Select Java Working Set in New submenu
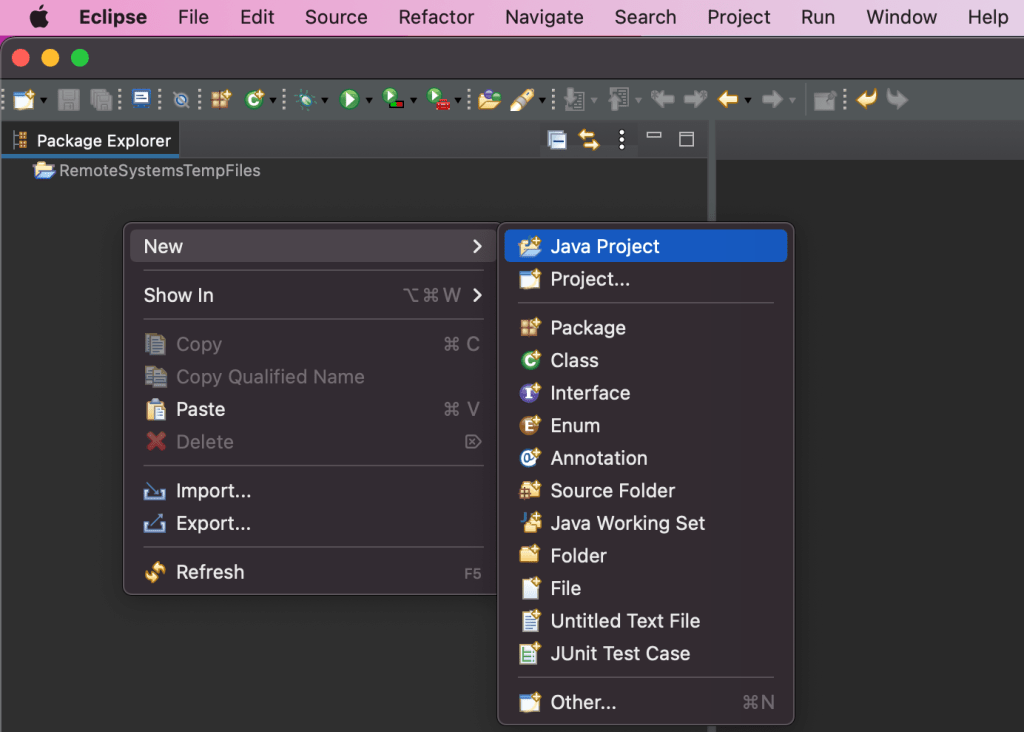 coord(646,524)
